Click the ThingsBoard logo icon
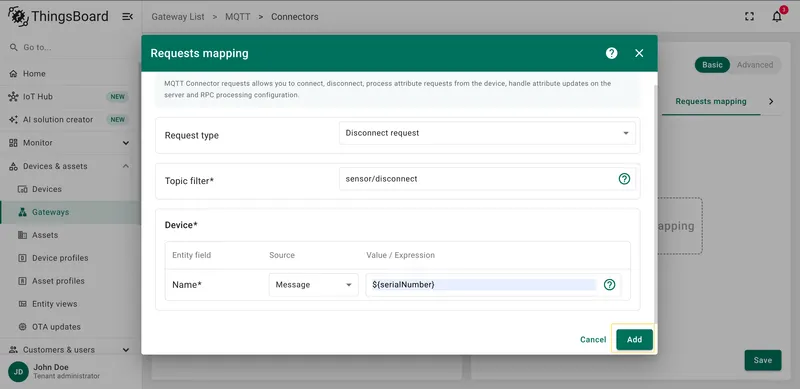 18,16
